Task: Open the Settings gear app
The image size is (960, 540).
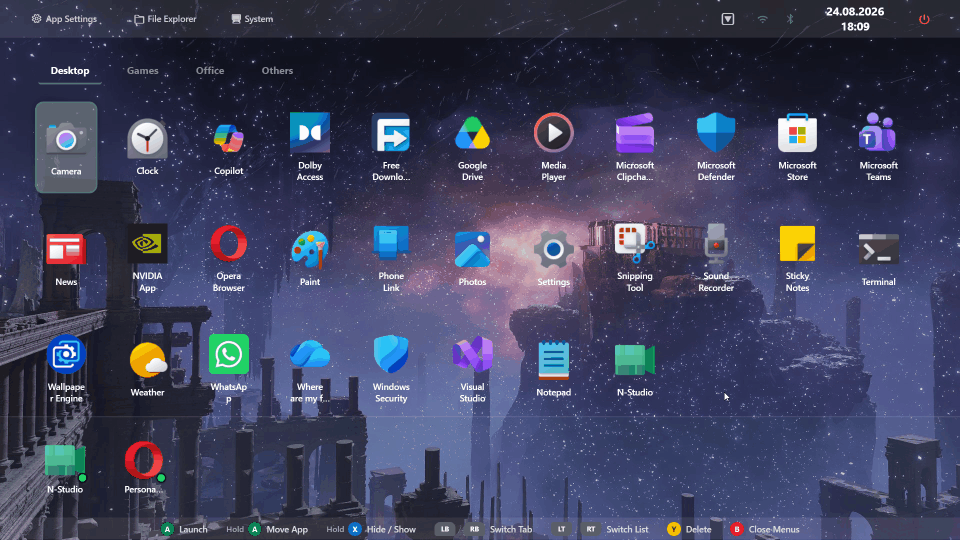Action: click(x=553, y=258)
